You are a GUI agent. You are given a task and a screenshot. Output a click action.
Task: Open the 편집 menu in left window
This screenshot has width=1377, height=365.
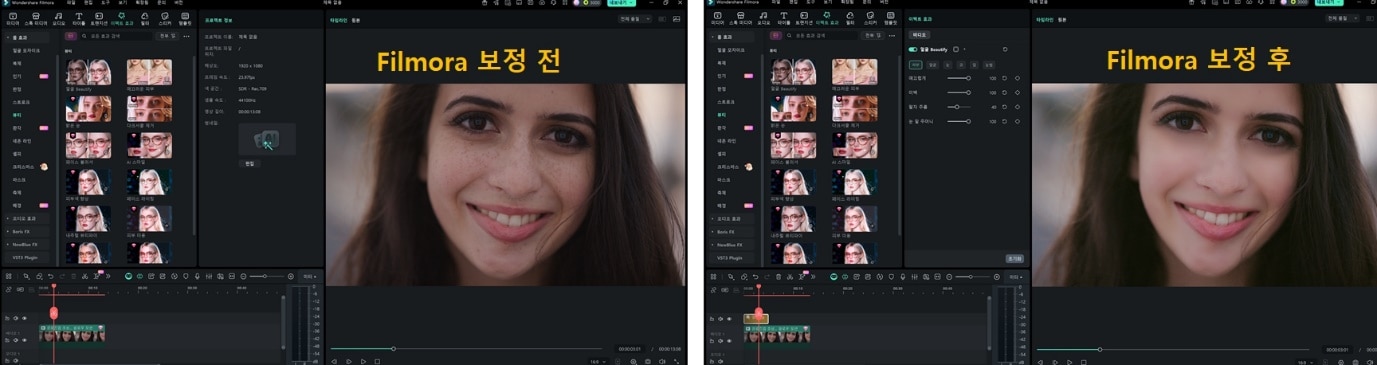pos(88,3)
